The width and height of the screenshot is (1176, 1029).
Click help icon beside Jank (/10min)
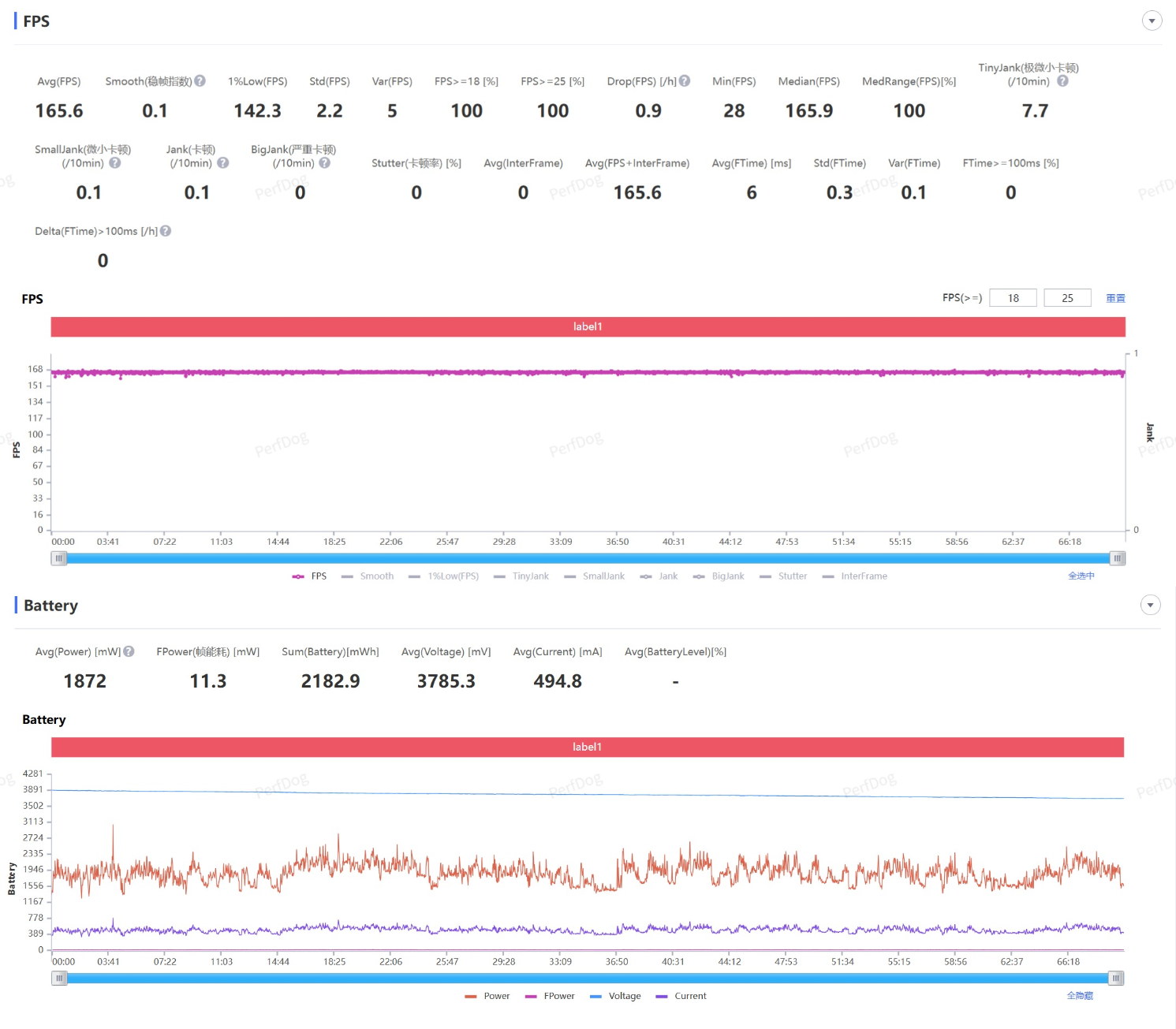point(223,162)
